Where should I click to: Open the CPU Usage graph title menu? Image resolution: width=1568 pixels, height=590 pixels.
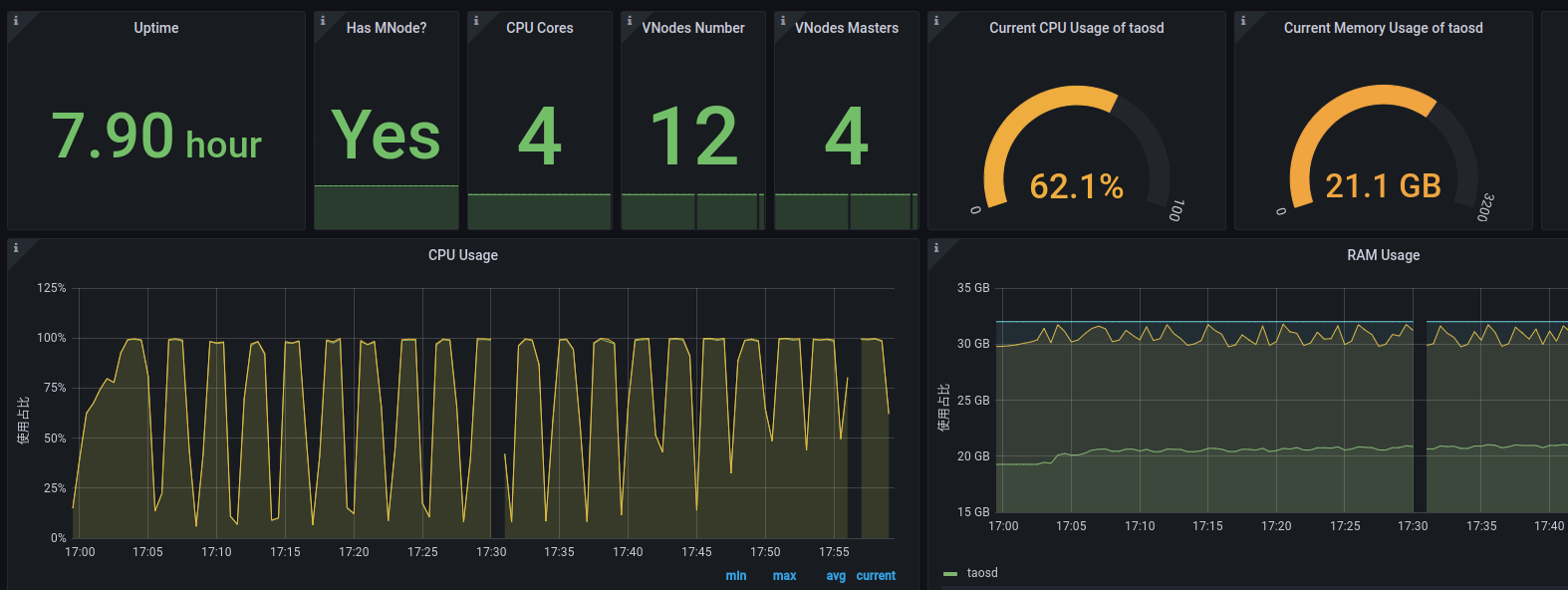pyautogui.click(x=463, y=255)
